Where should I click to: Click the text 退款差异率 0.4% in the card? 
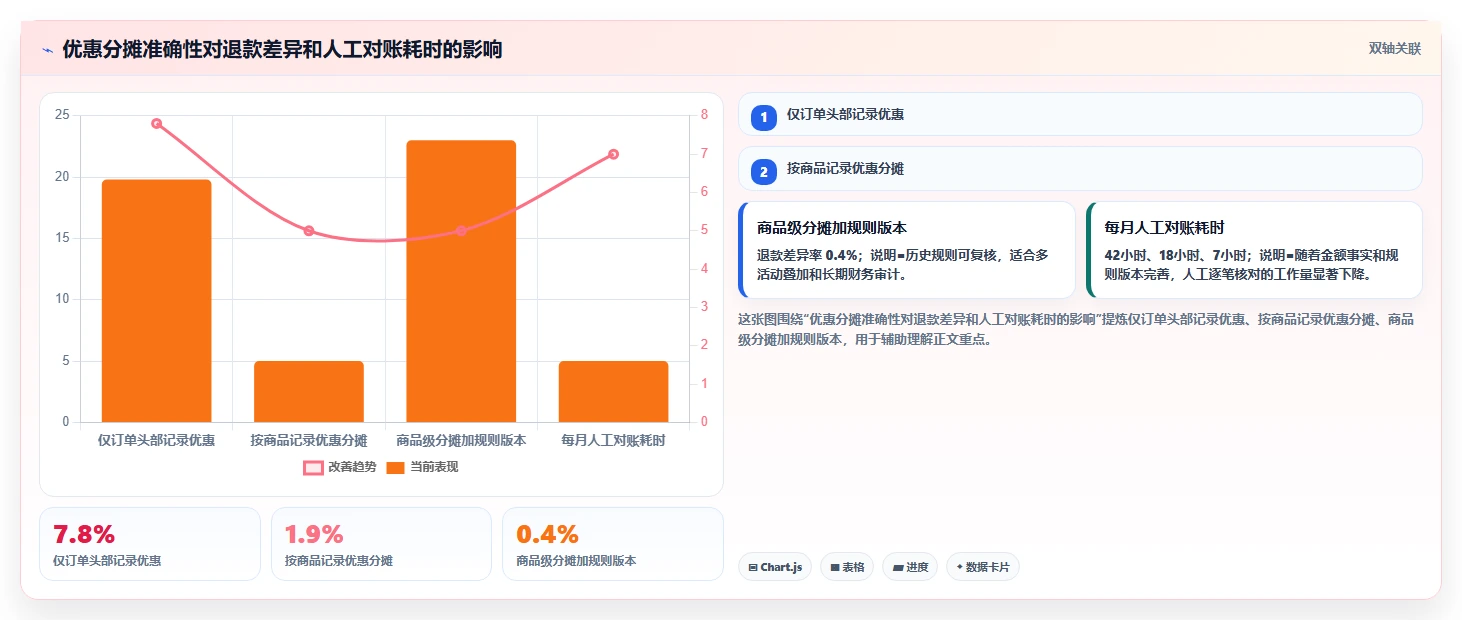[806, 255]
